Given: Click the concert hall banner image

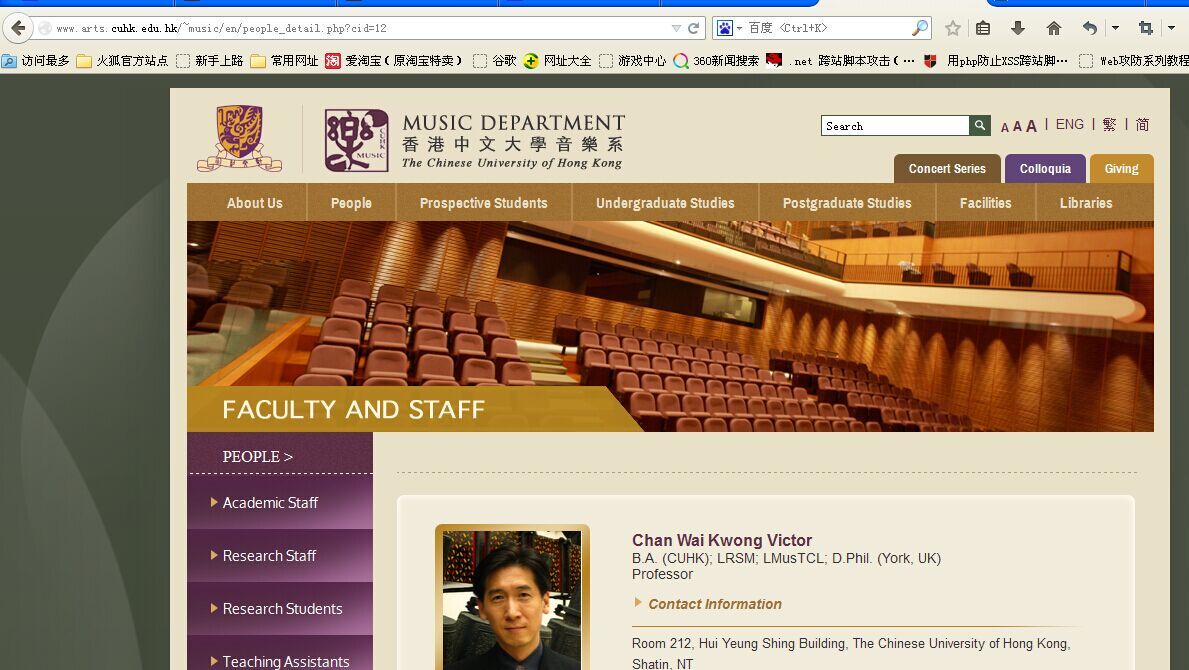Looking at the screenshot, I should coord(670,326).
